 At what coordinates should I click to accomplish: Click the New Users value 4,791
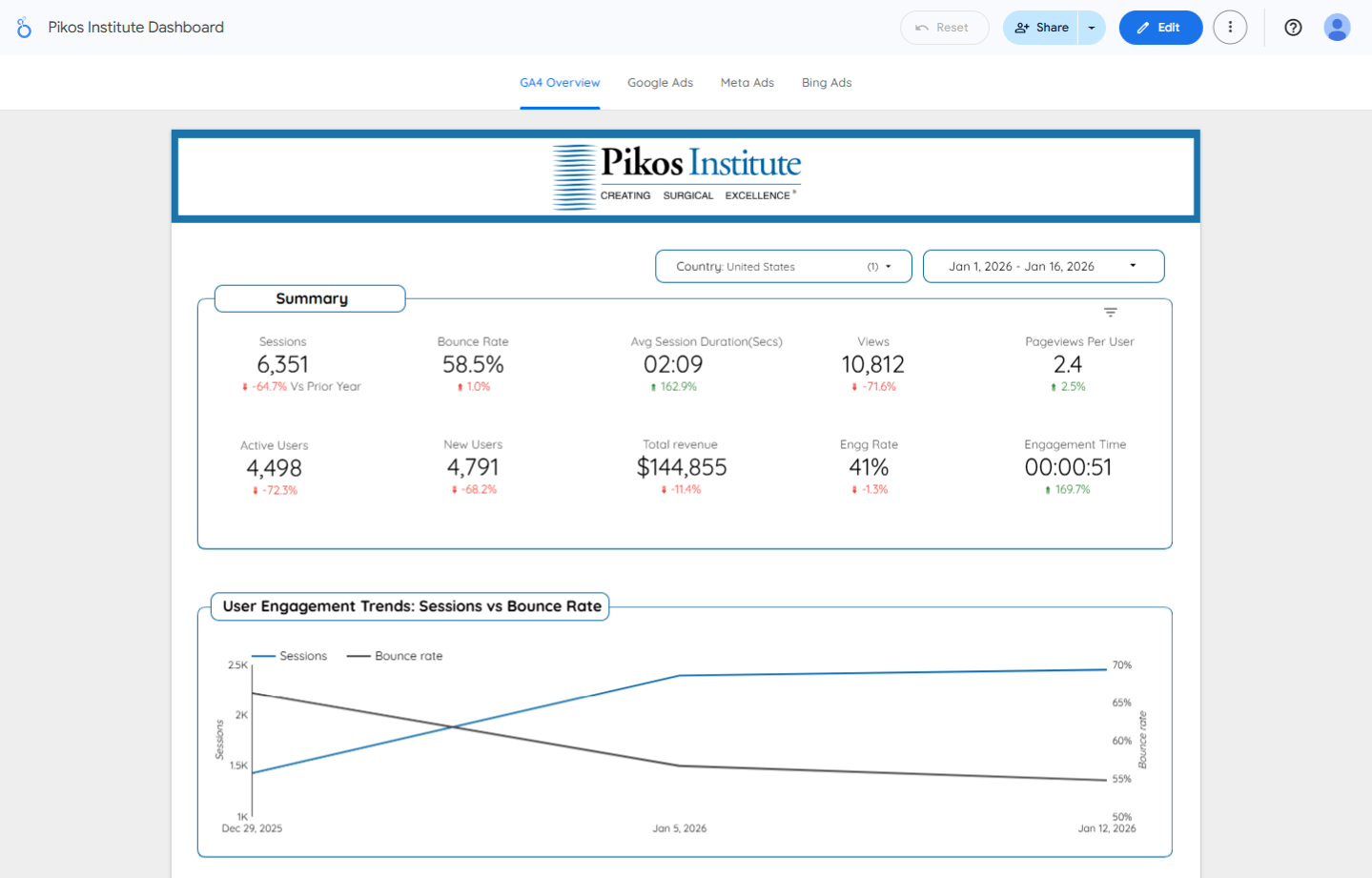point(473,467)
